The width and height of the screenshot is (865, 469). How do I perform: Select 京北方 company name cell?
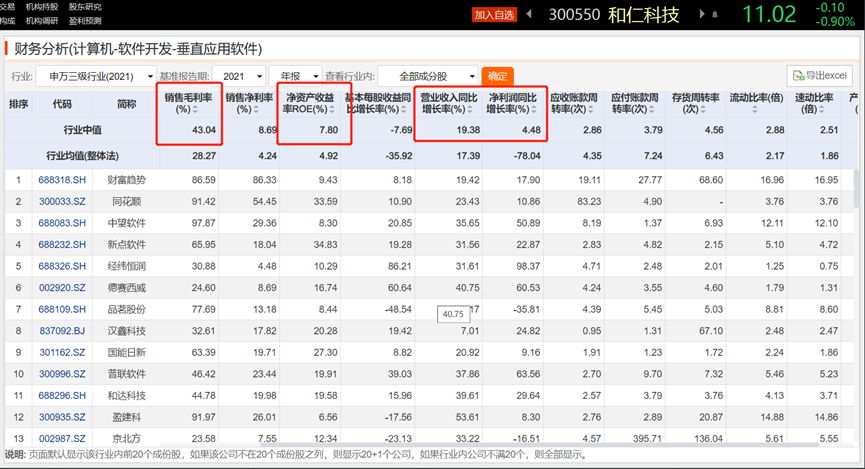click(x=127, y=438)
